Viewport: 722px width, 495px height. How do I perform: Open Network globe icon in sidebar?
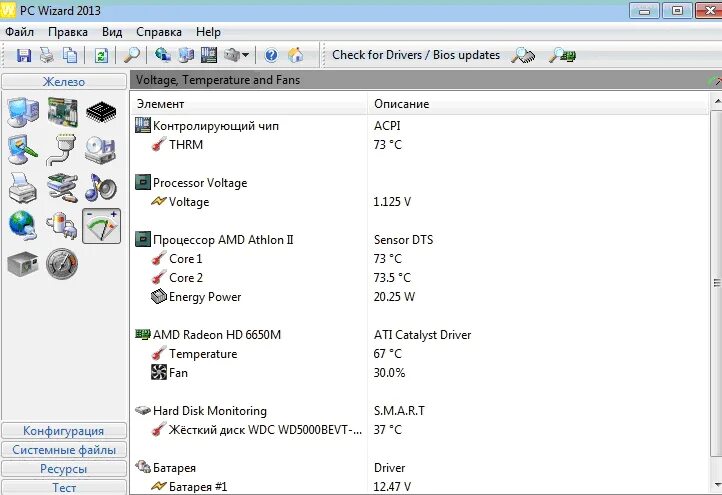[x=23, y=226]
